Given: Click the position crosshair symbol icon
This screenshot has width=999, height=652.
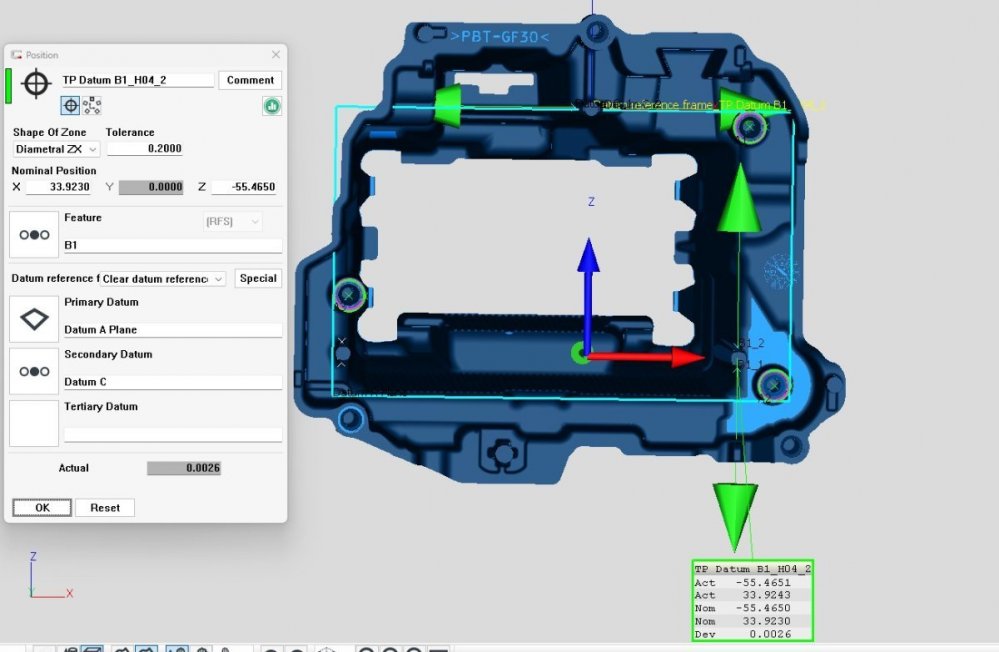Looking at the screenshot, I should click(x=35, y=83).
